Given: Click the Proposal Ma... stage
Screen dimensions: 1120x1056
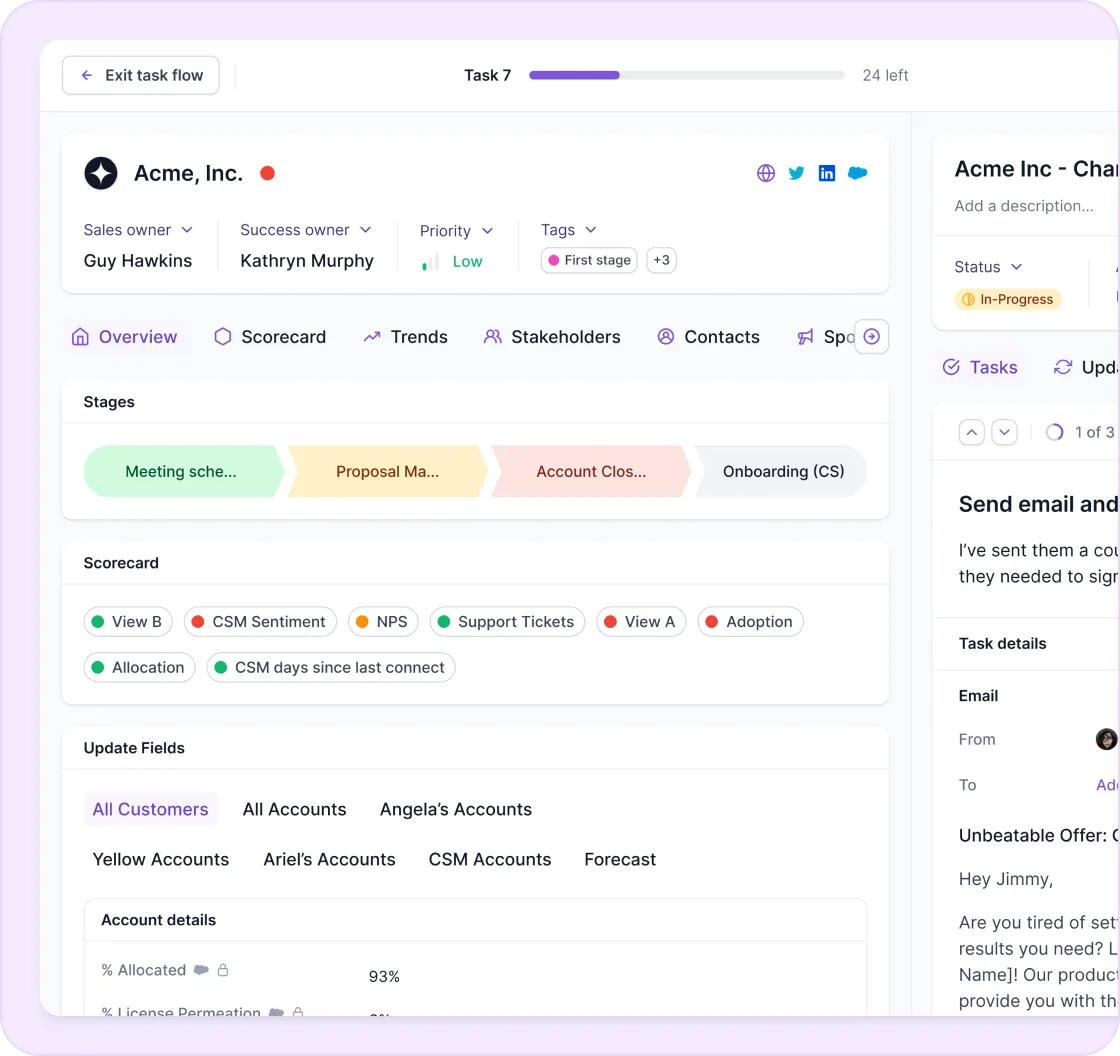Looking at the screenshot, I should [388, 472].
